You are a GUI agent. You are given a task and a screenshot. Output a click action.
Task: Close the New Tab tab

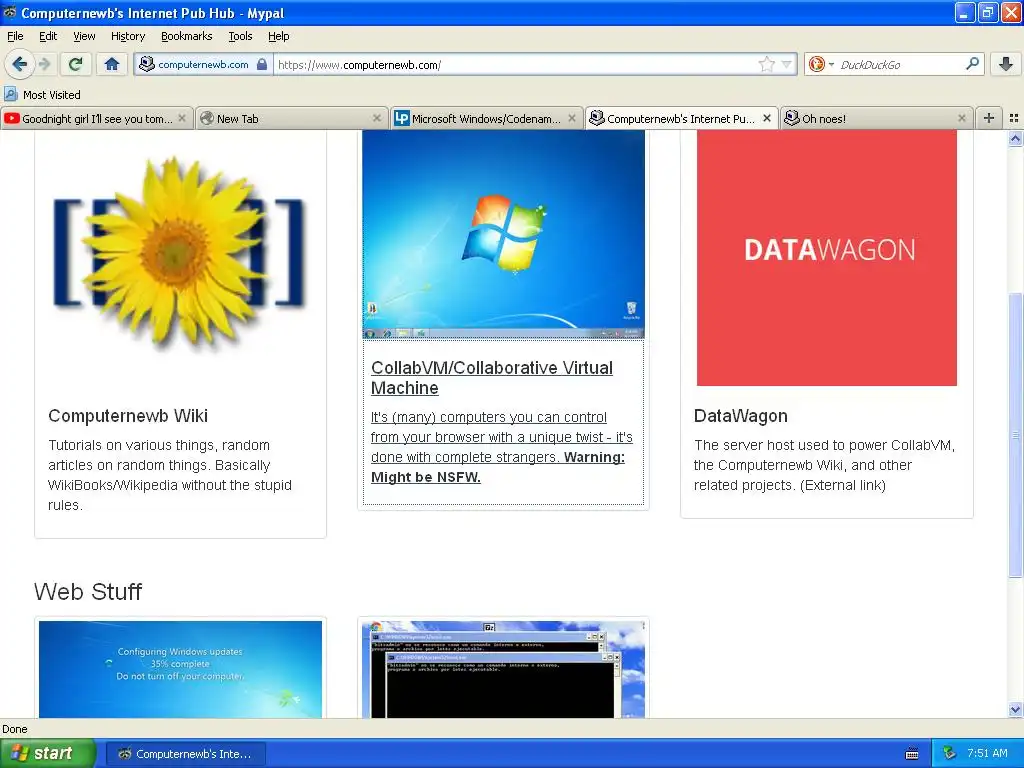pyautogui.click(x=377, y=118)
